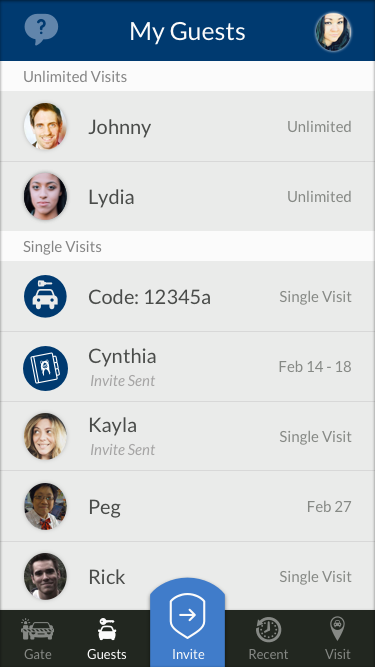Viewport: 375px width, 667px height.
Task: Tap the profile avatar in header
Action: tap(333, 32)
